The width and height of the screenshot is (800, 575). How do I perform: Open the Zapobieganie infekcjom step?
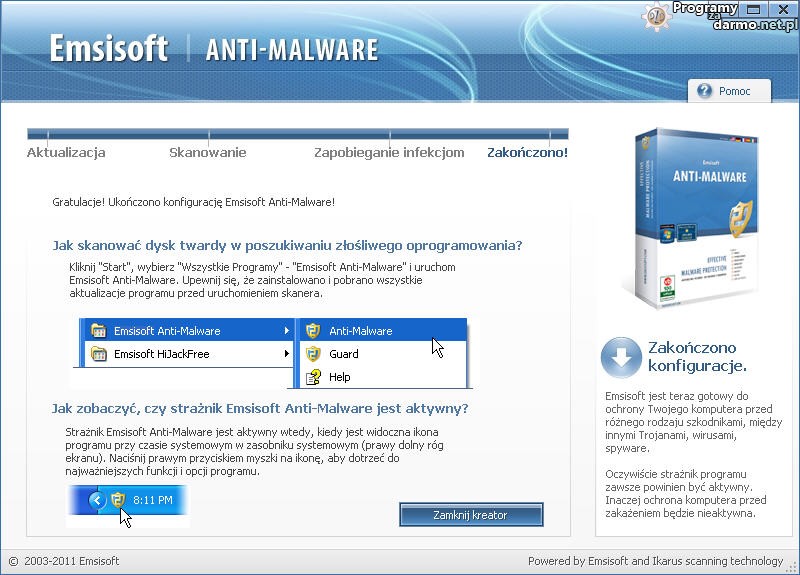pos(389,153)
